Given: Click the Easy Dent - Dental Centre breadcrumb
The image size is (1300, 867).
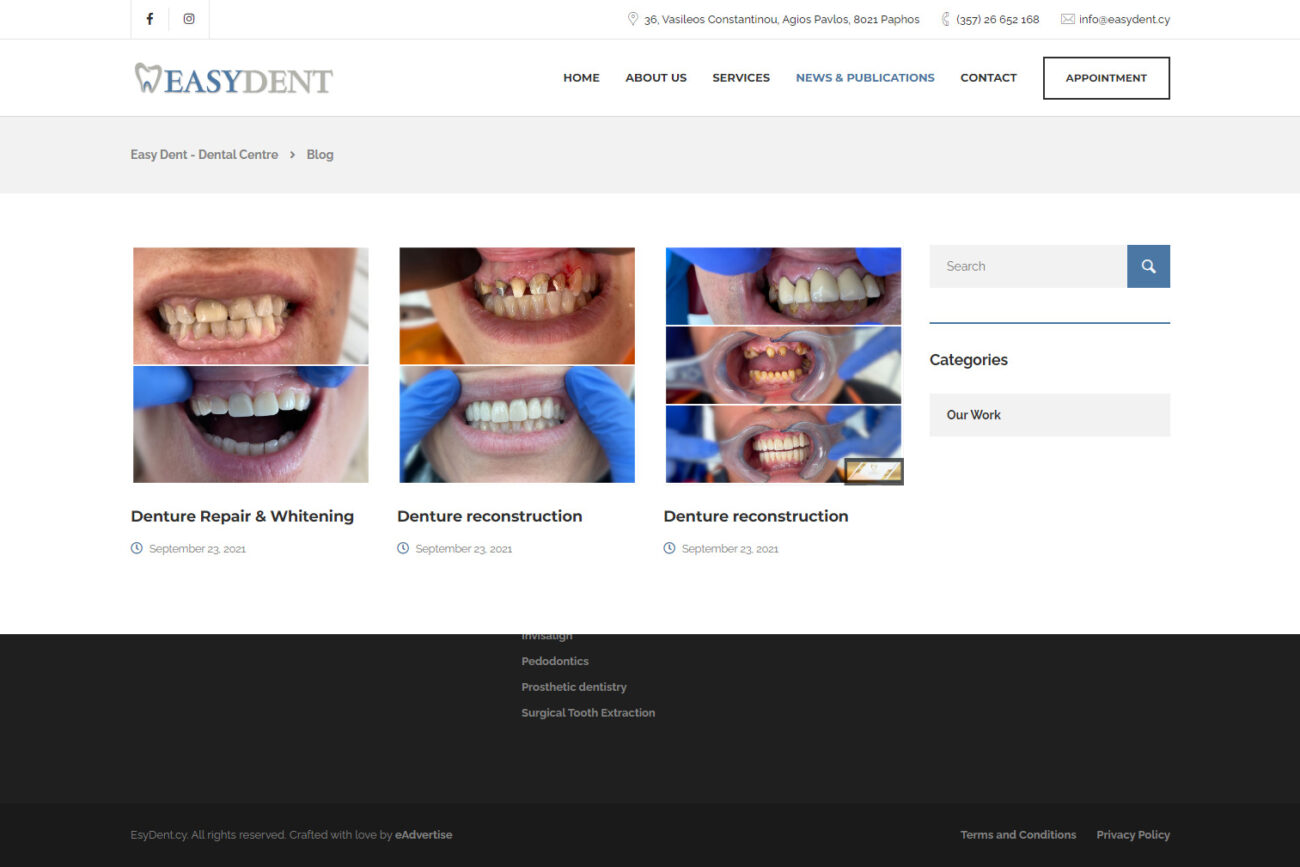Looking at the screenshot, I should click(204, 155).
